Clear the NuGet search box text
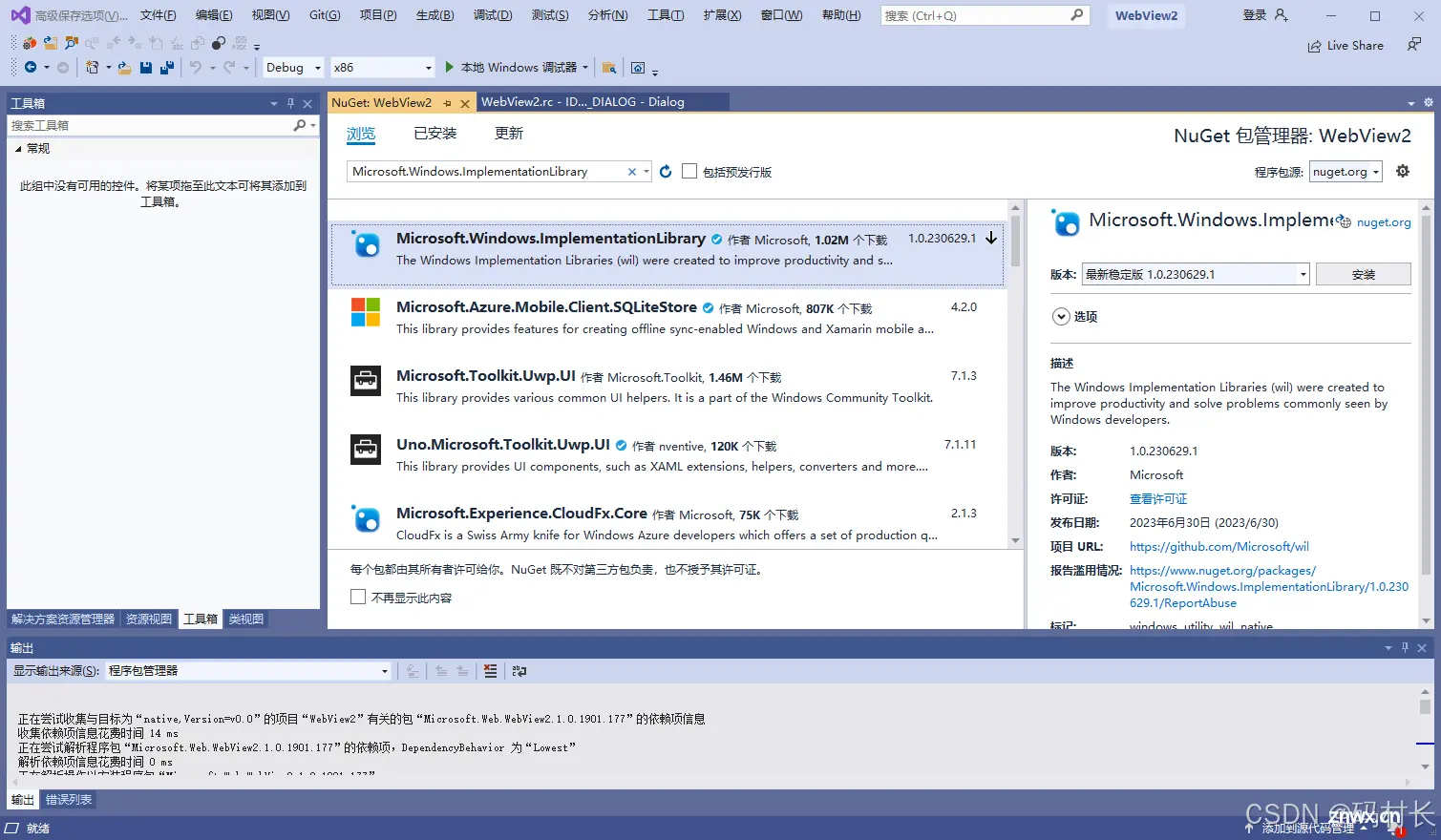This screenshot has width=1441, height=840. (631, 172)
